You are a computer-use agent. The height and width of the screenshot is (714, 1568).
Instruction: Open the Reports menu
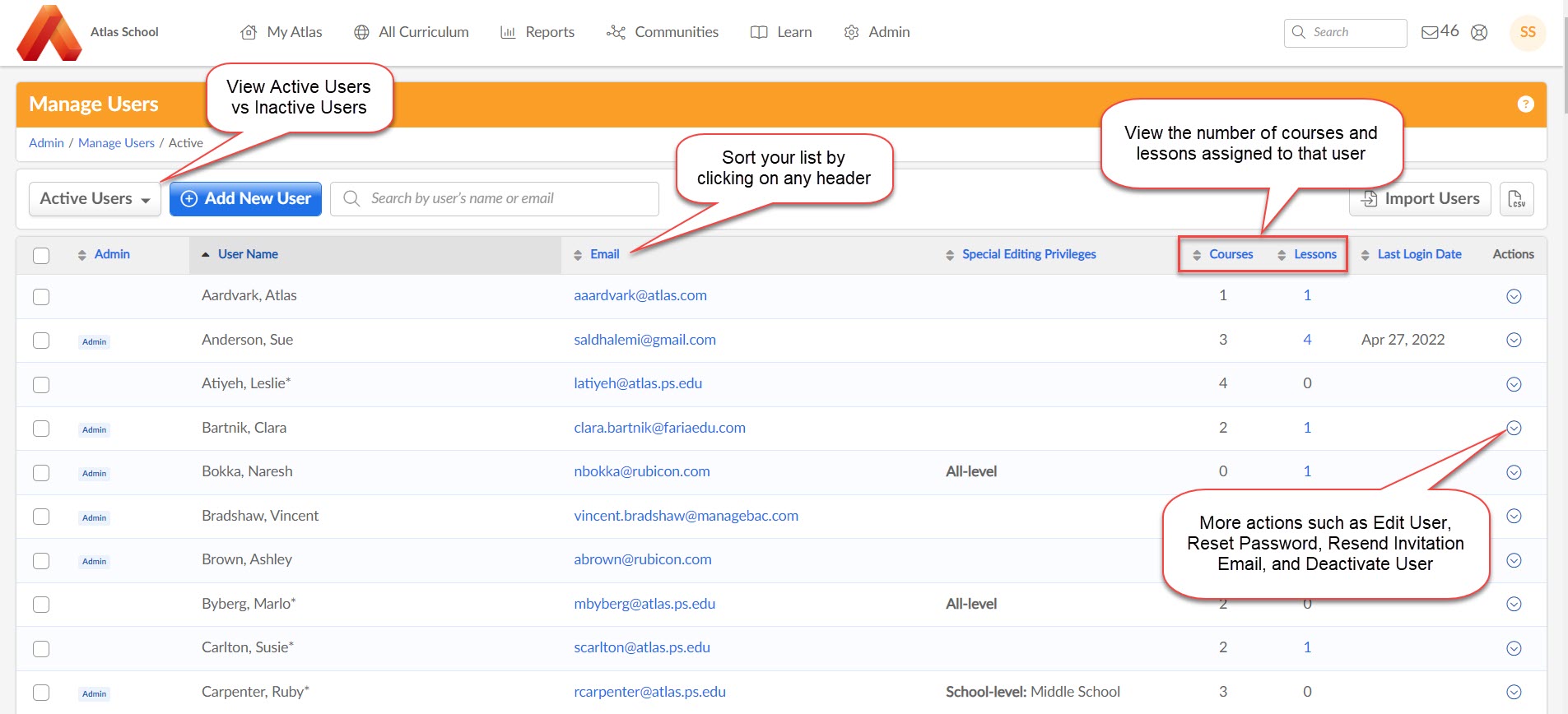[537, 32]
